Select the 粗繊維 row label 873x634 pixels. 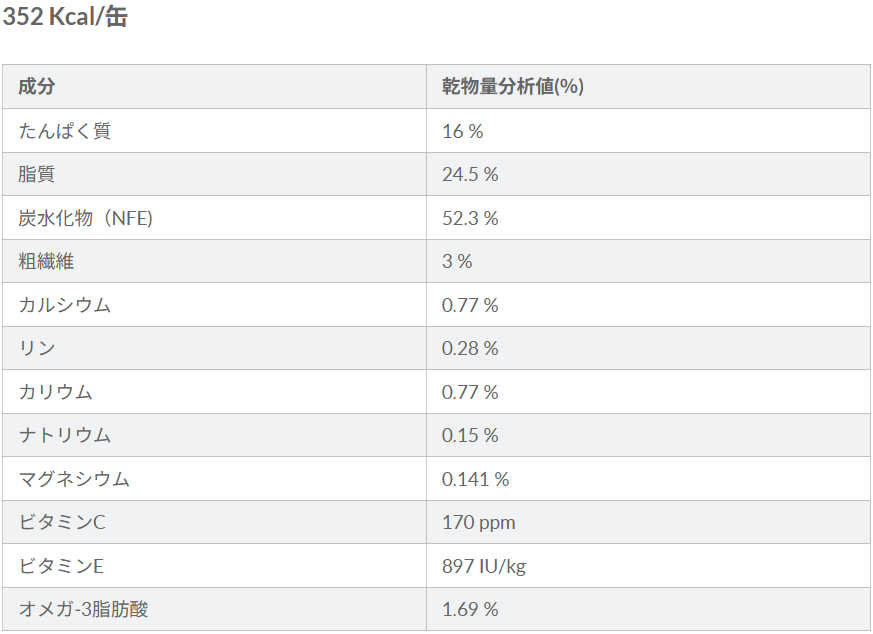click(x=46, y=261)
